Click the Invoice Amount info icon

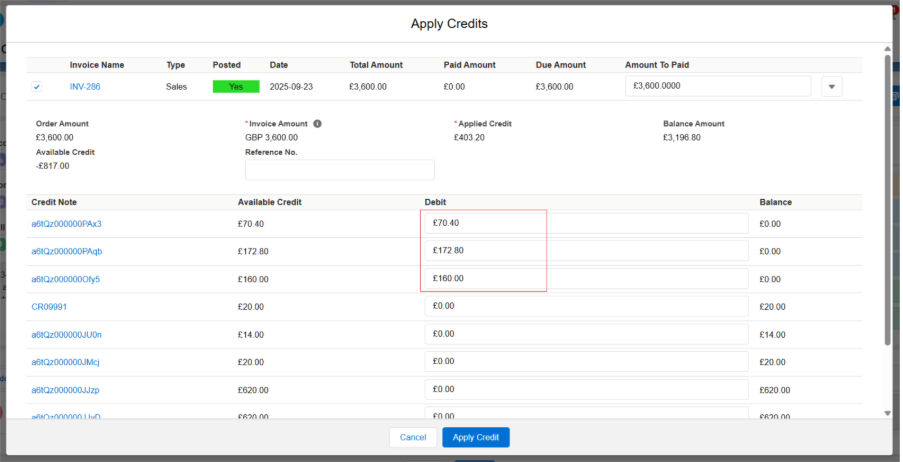click(317, 124)
